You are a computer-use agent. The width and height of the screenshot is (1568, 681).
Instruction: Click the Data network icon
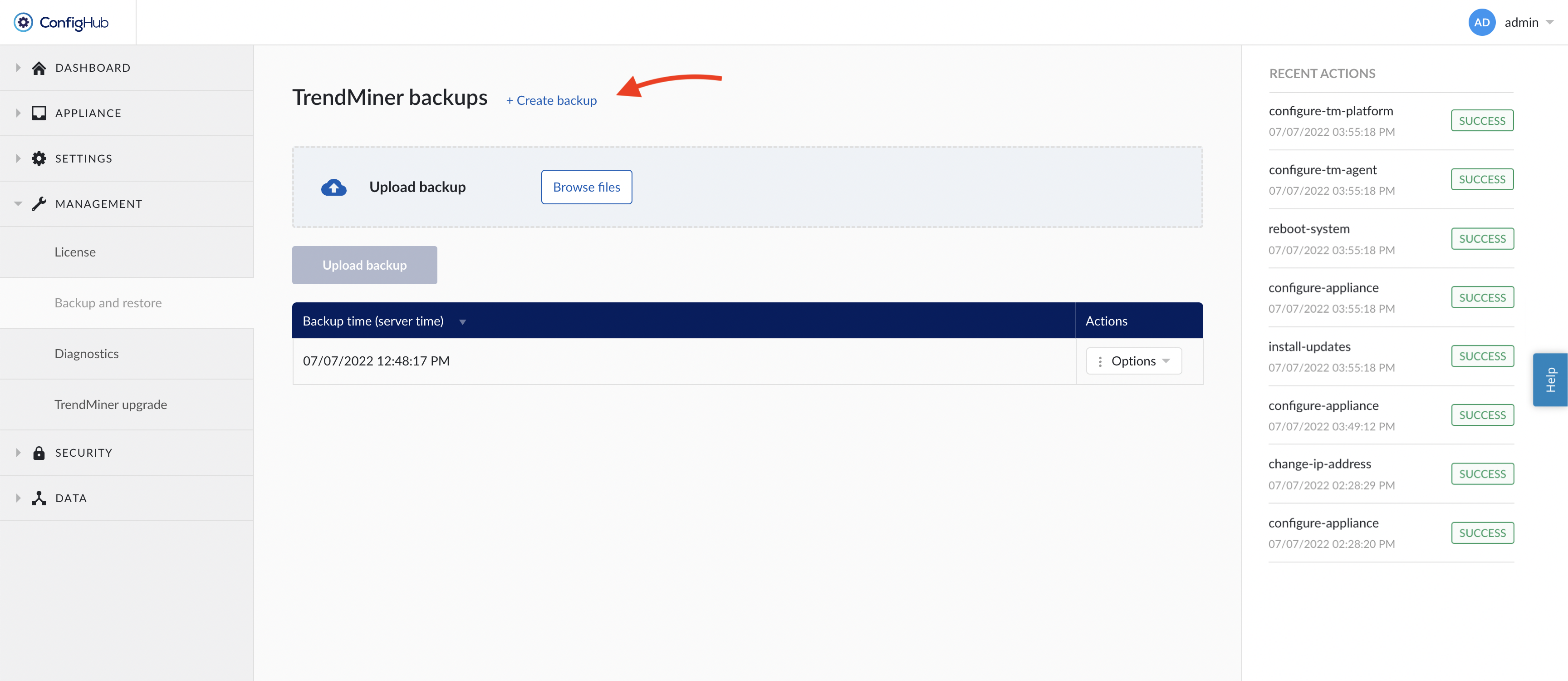[x=39, y=498]
